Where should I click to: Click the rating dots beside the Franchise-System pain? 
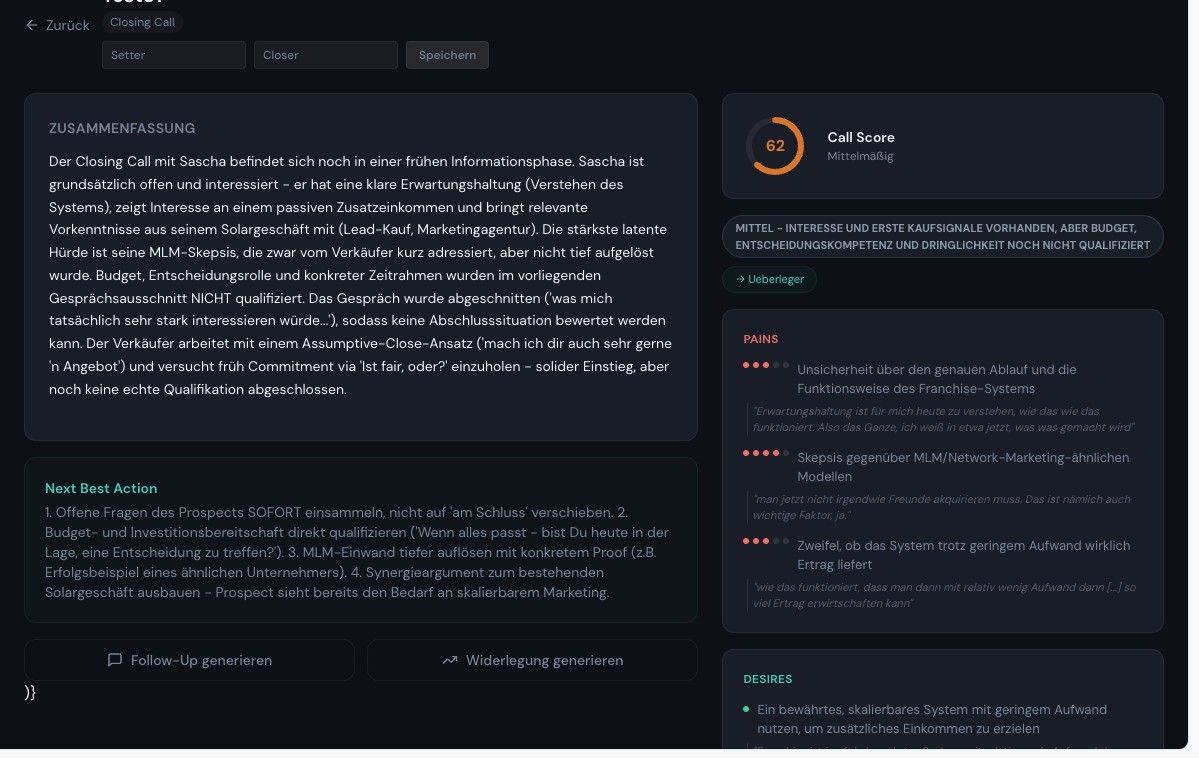tap(766, 365)
